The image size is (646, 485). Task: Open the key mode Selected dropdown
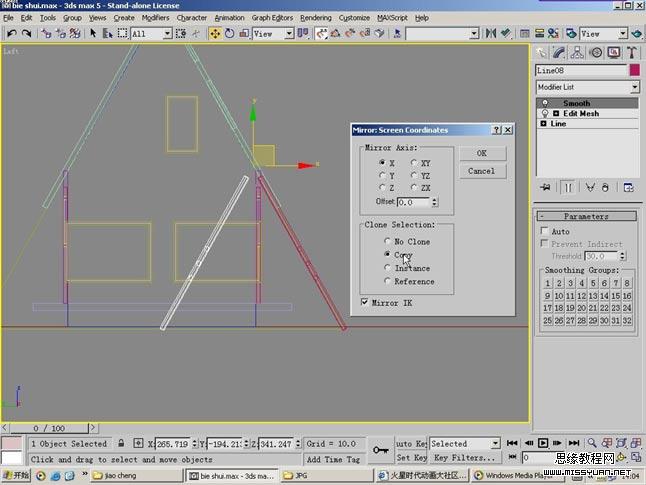pos(495,444)
